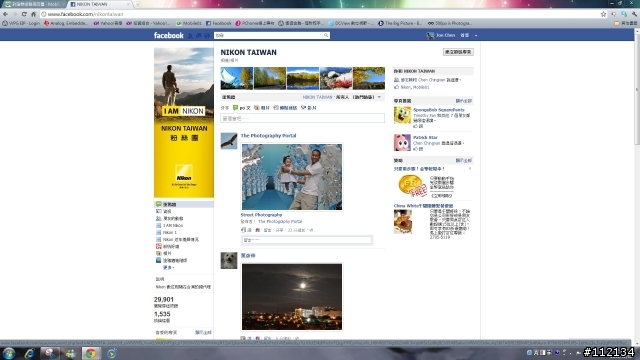
Task: Open third lake photo thumbnail in strip
Action: tap(303, 78)
